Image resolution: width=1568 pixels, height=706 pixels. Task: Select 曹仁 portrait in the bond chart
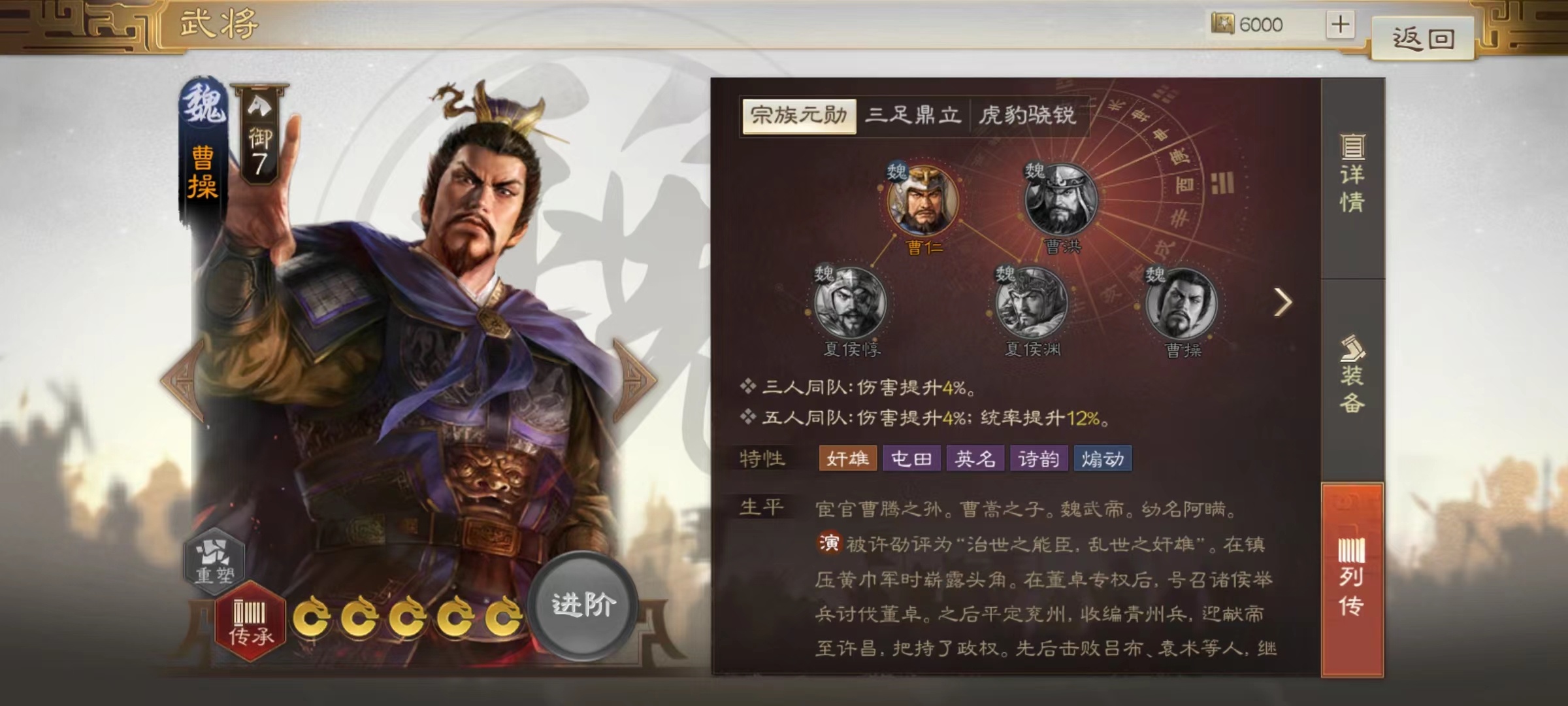923,199
